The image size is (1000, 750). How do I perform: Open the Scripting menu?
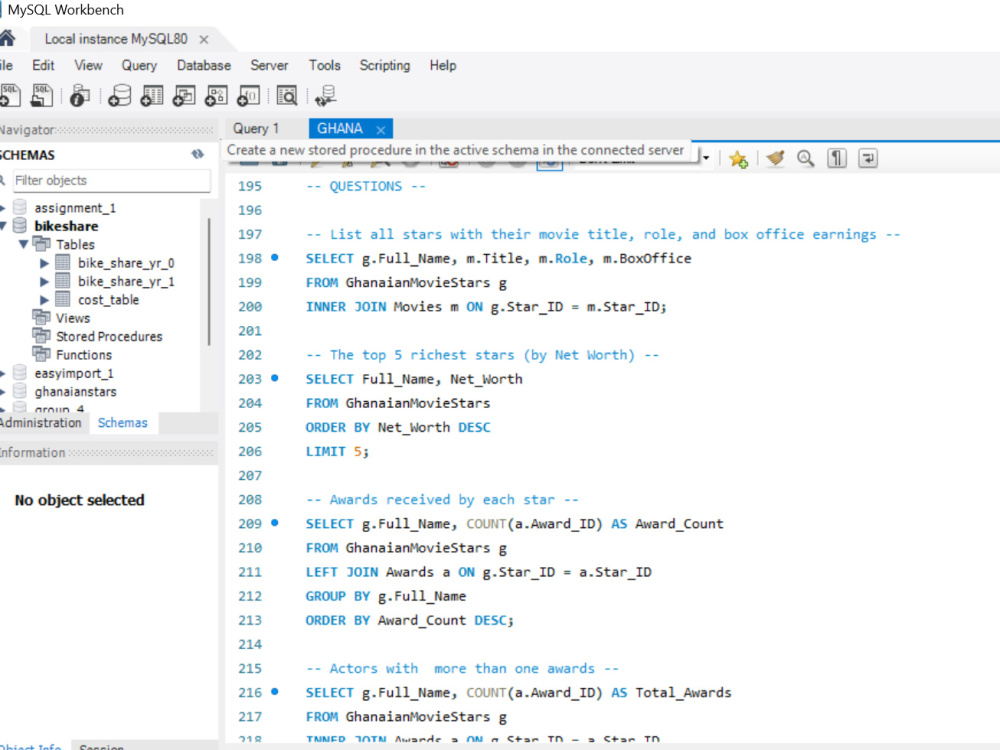coord(385,66)
